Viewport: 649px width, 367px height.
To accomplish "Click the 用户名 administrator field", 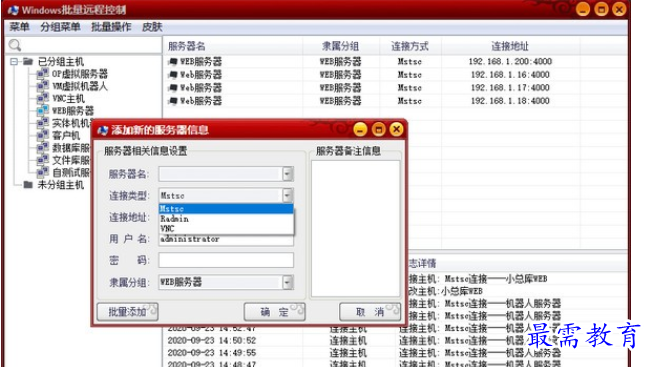I will 226,240.
